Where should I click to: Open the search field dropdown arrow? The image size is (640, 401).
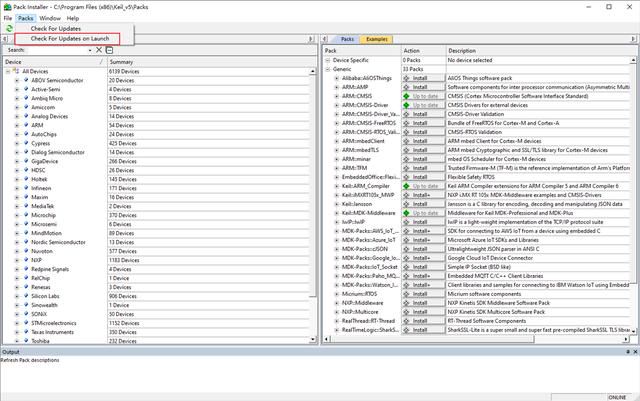coord(90,50)
